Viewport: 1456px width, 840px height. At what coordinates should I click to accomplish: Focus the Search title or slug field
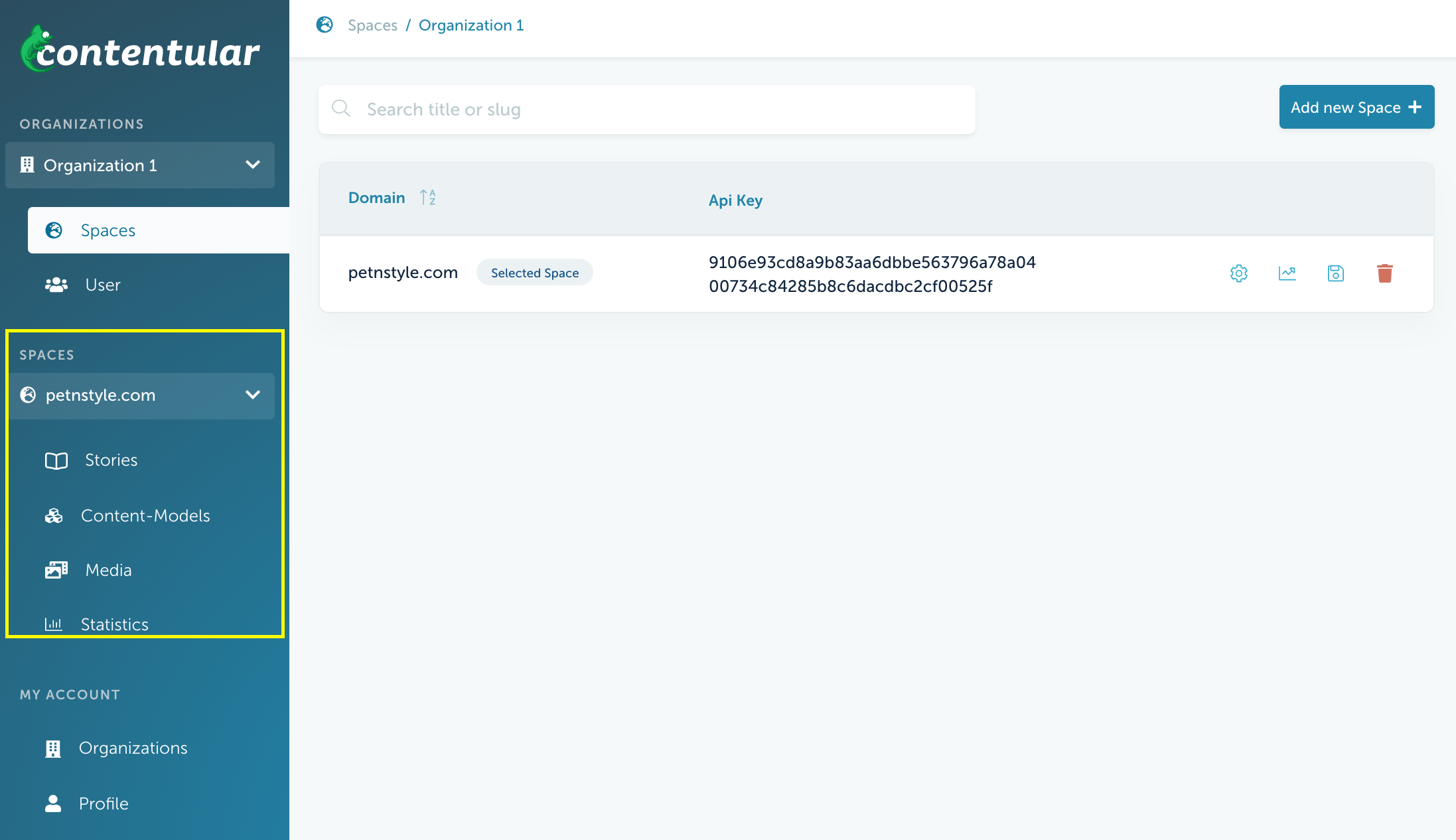(x=647, y=109)
